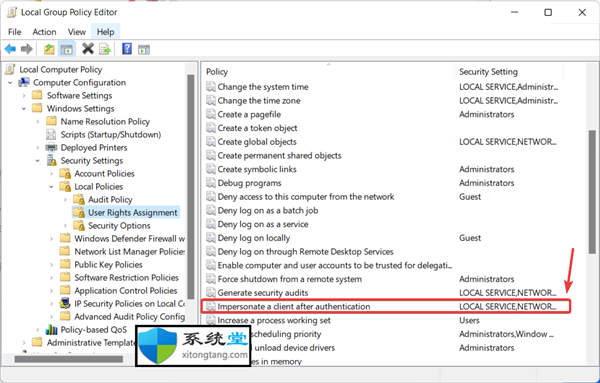Click the policy icon beside Create a pagefile

tap(211, 114)
